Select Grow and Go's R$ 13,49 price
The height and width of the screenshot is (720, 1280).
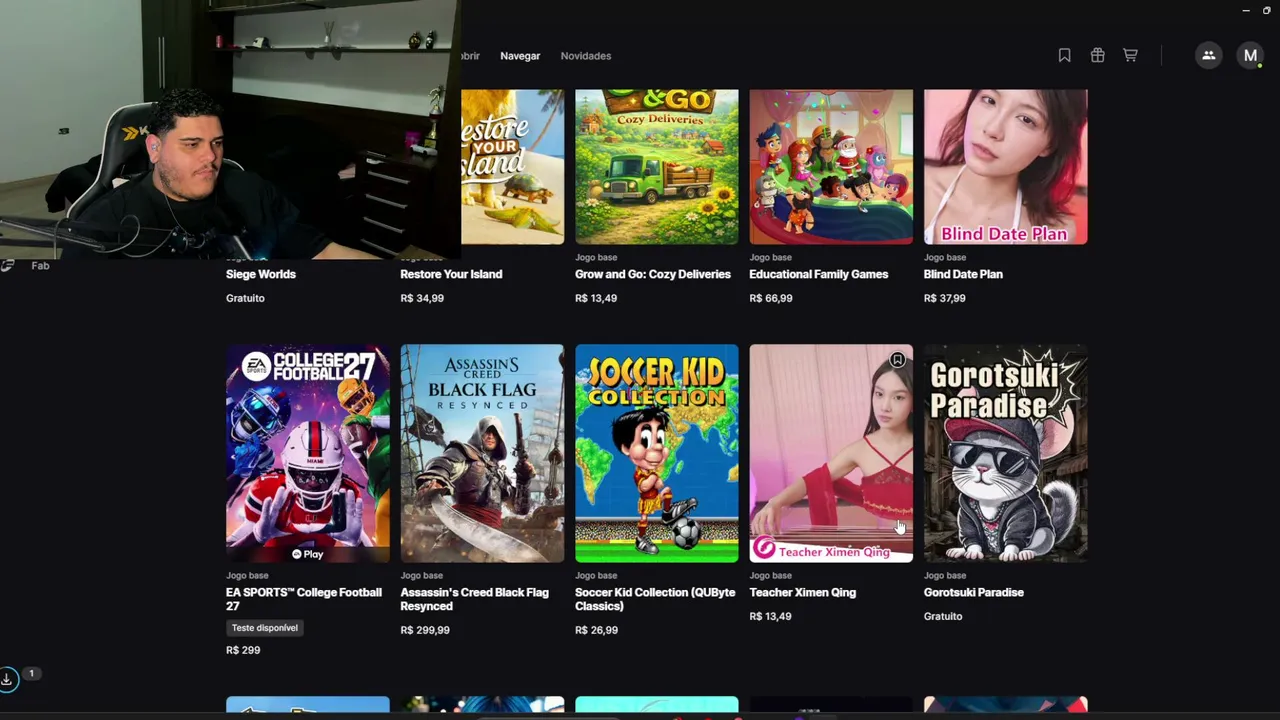596,298
